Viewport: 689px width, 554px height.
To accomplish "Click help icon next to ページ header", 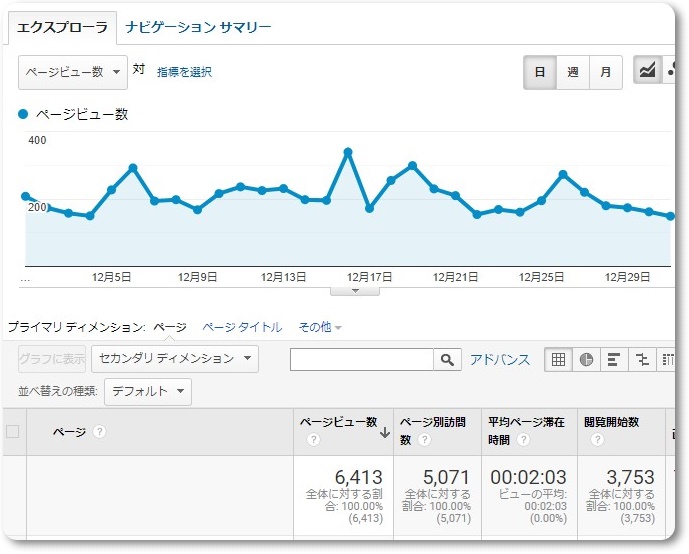I will [100, 432].
